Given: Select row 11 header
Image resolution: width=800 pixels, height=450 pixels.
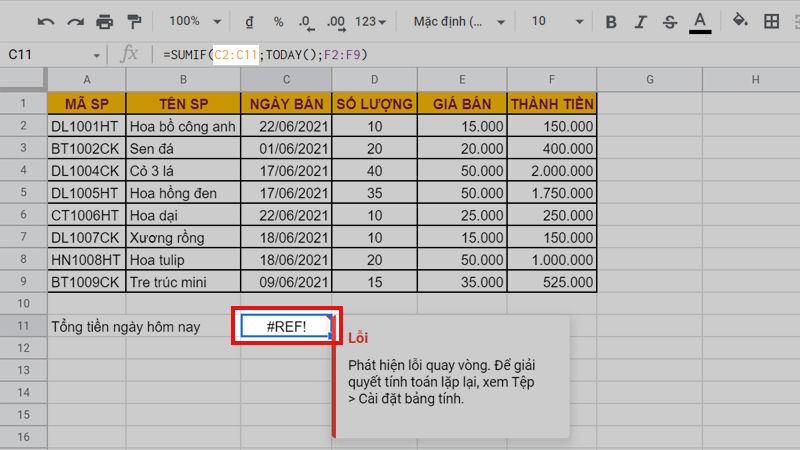Looking at the screenshot, I should [x=23, y=326].
